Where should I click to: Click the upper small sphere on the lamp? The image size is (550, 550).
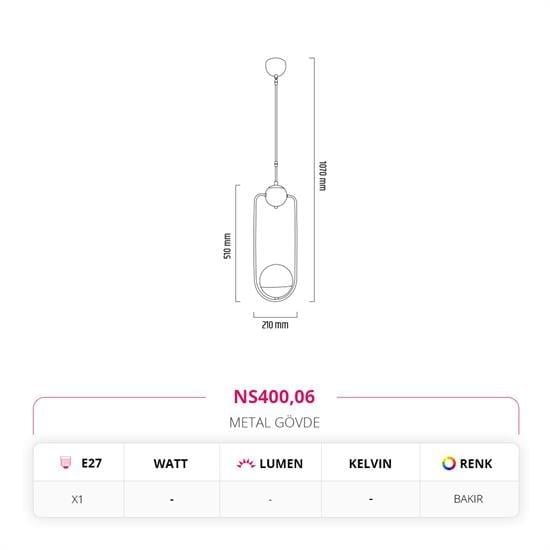pyautogui.click(x=276, y=196)
